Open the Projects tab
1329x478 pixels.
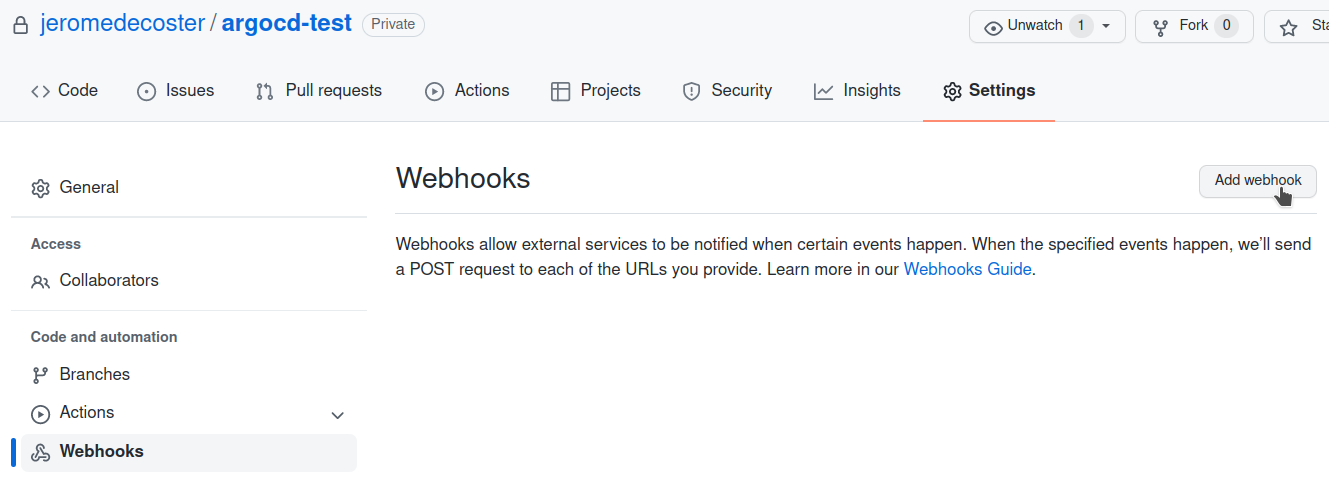596,91
